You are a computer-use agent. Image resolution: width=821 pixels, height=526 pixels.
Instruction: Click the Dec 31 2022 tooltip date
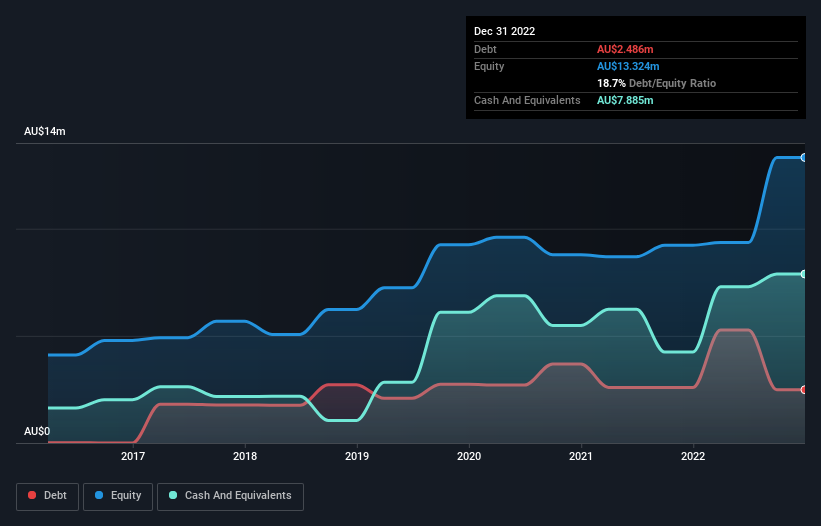[504, 31]
